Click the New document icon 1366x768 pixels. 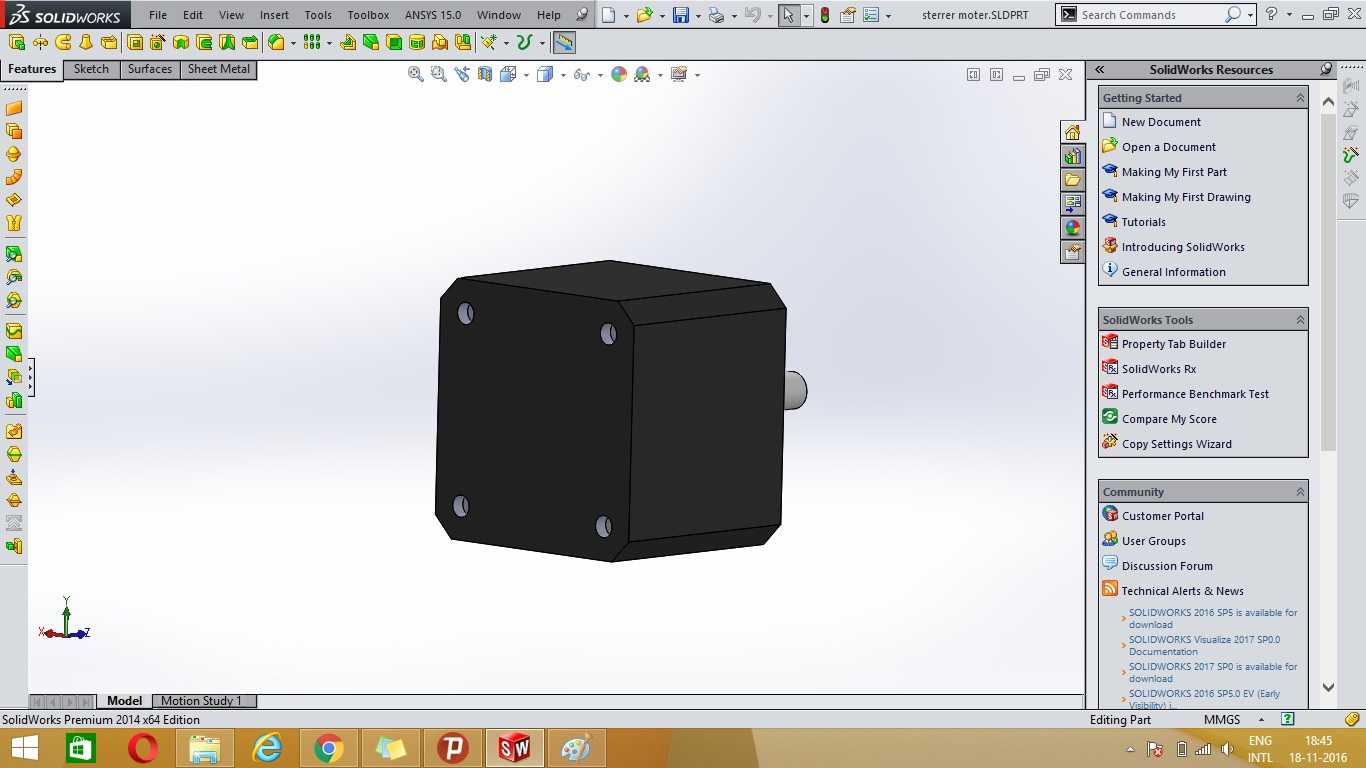(x=609, y=15)
